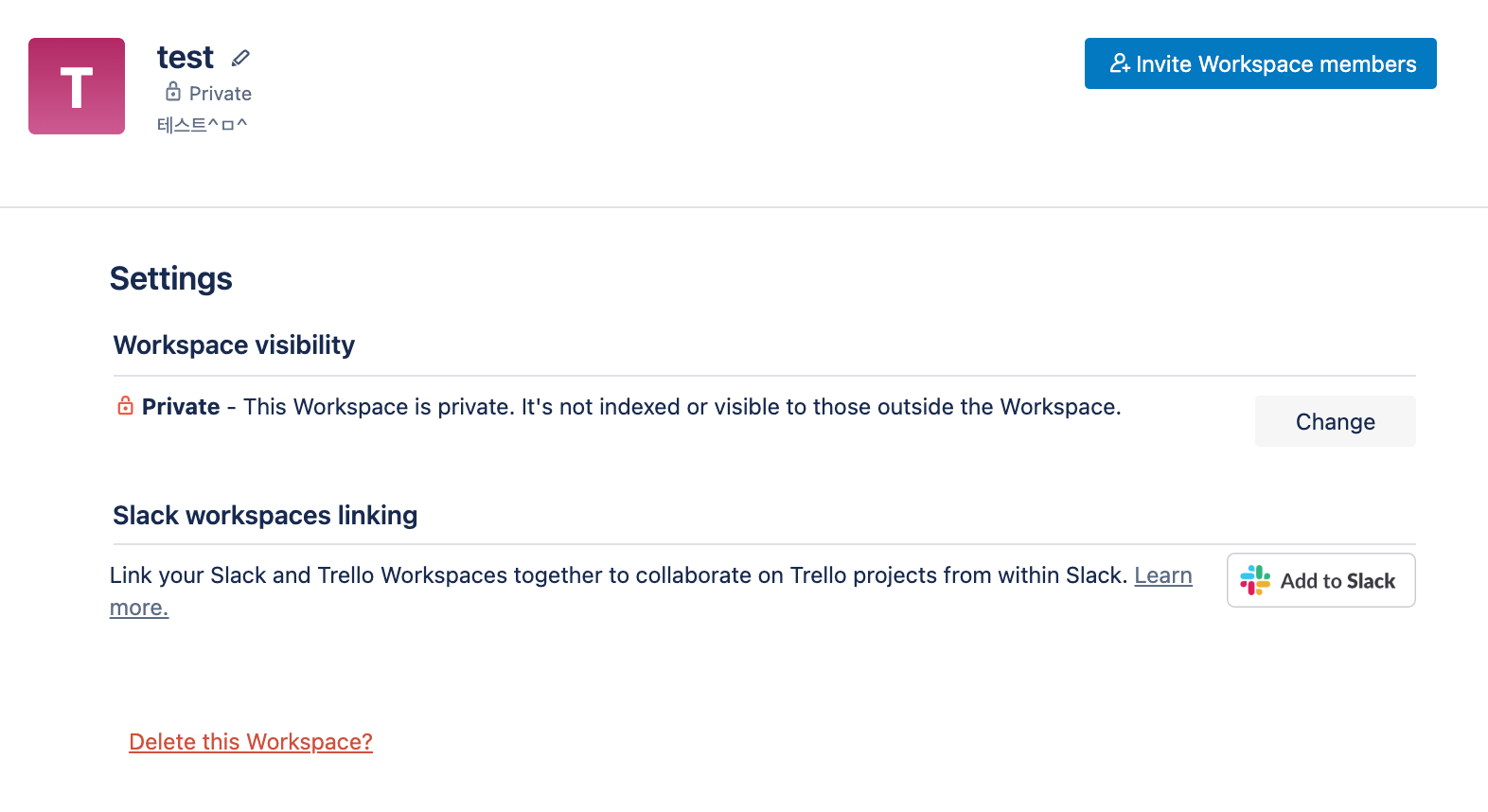Click the workspace name test
This screenshot has width=1488, height=812.
(186, 58)
